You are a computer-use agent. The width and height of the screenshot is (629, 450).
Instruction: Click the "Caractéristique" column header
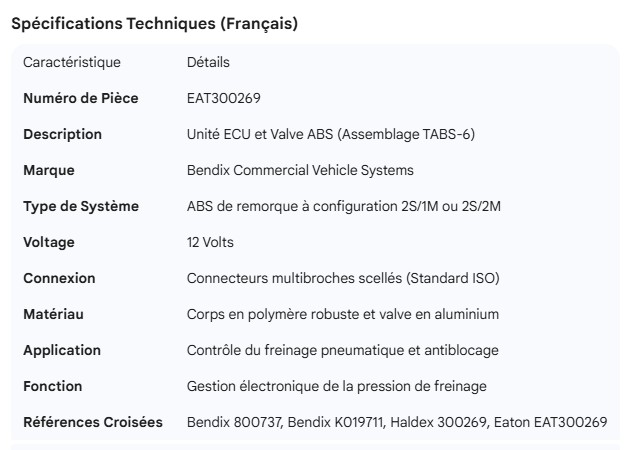(x=72, y=62)
